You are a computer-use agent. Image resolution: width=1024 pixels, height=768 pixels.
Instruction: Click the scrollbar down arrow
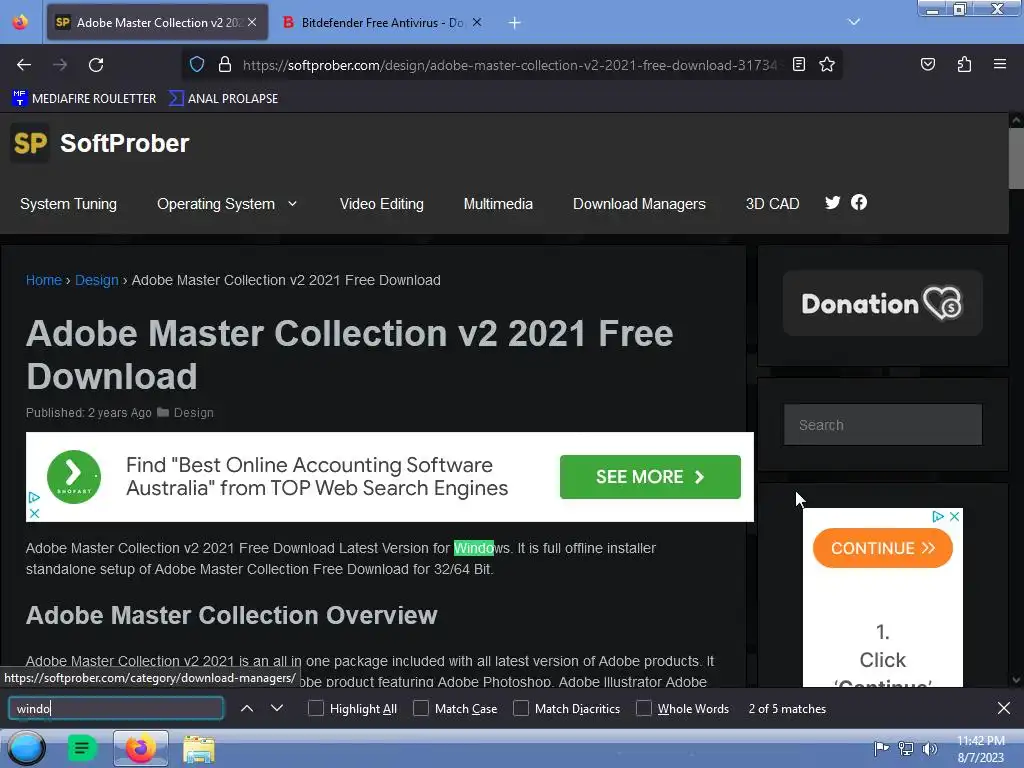[1016, 680]
